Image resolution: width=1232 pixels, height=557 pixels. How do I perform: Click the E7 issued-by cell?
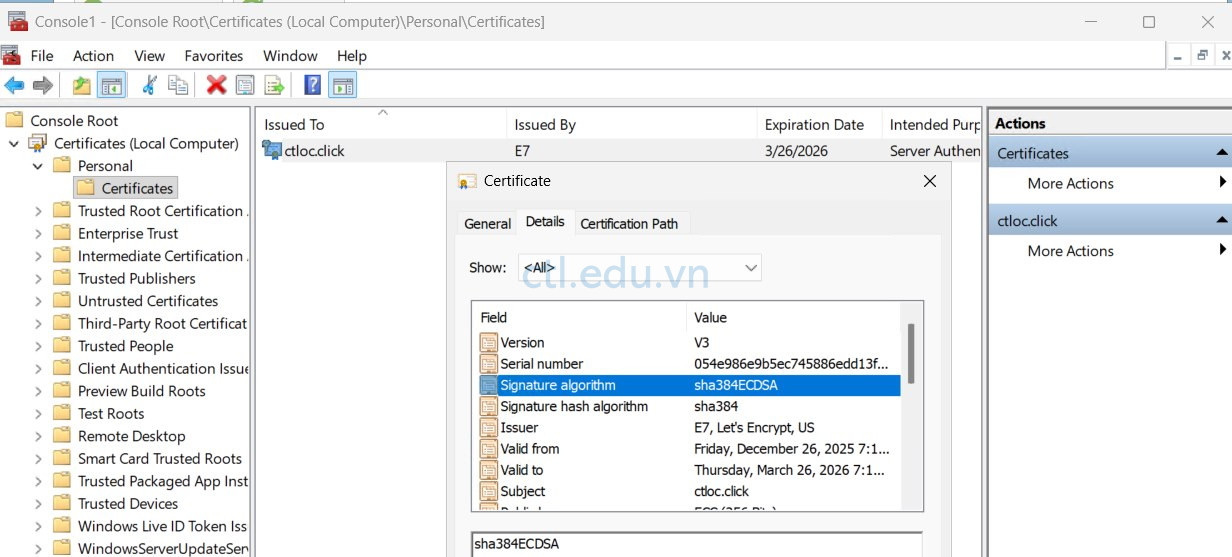pos(522,151)
